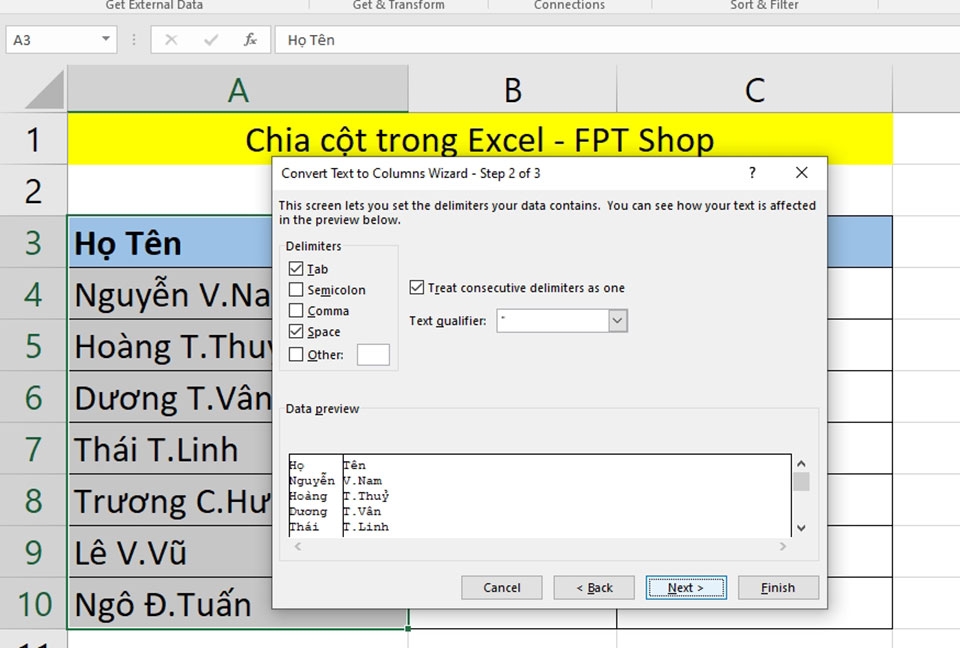Click the title 'Chia cột trong Excel - FPT Shop'
Viewport: 960px width, 648px height.
coord(479,140)
